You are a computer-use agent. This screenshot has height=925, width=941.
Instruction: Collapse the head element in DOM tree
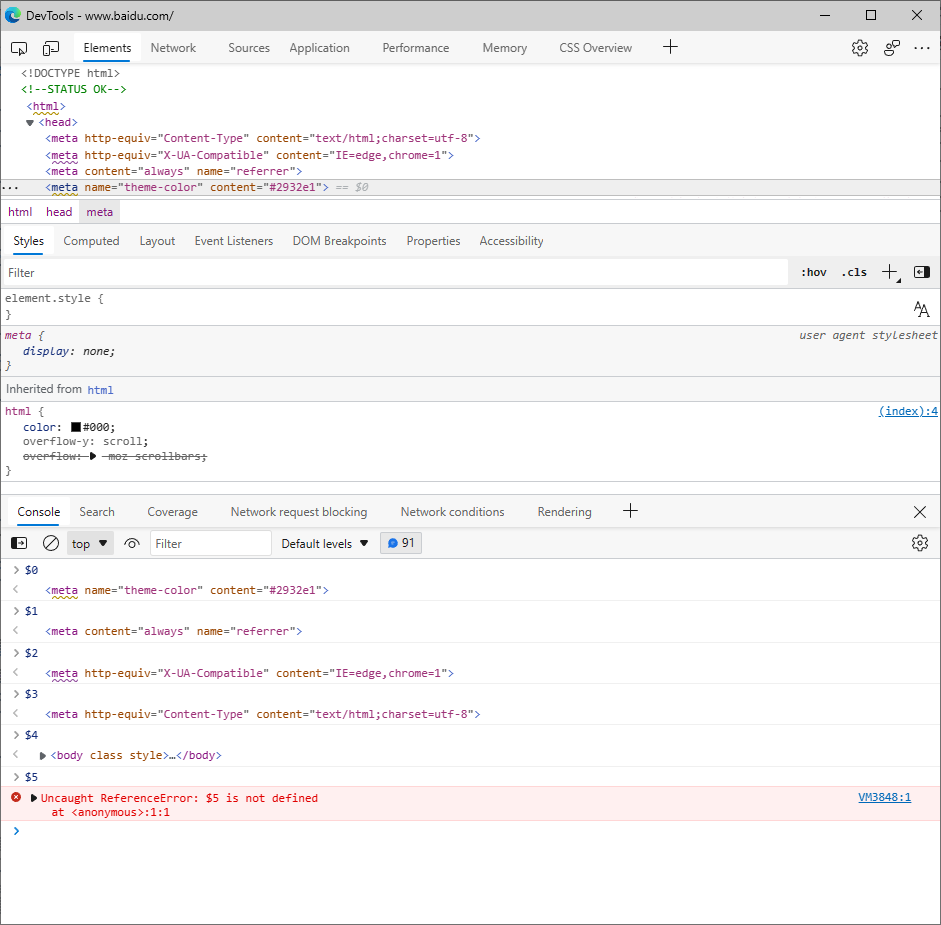tap(30, 122)
